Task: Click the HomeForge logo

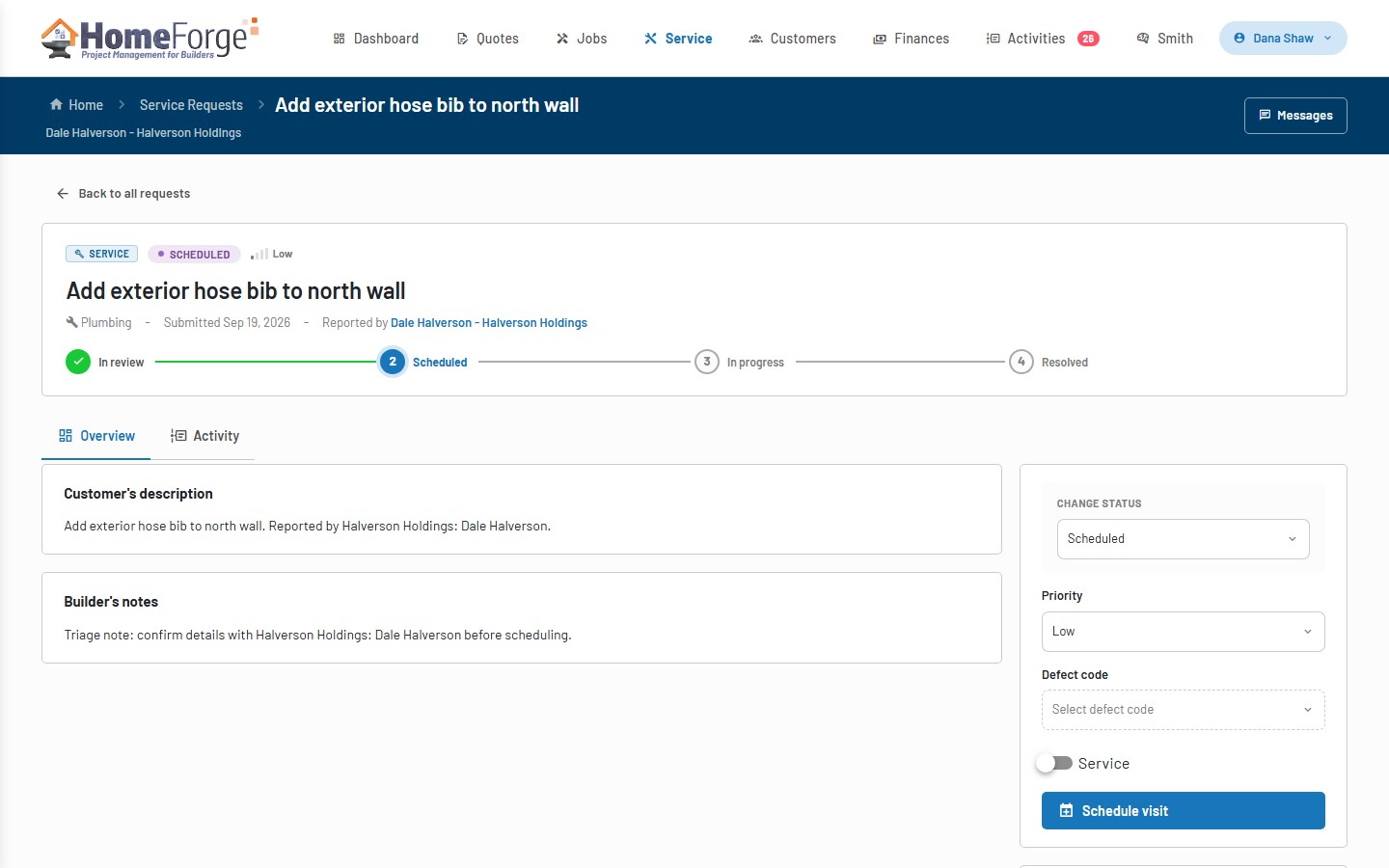Action: click(150, 39)
